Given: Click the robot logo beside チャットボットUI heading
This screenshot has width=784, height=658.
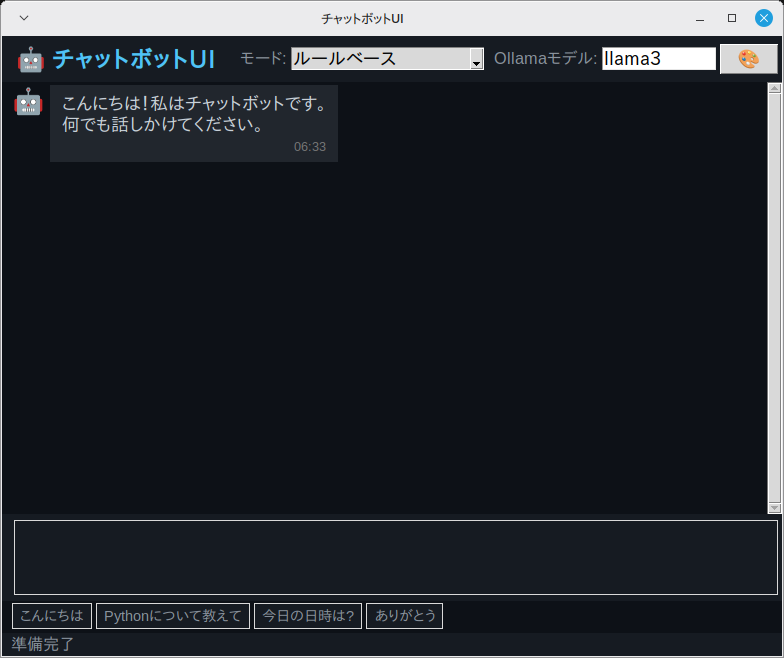Looking at the screenshot, I should [x=31, y=60].
